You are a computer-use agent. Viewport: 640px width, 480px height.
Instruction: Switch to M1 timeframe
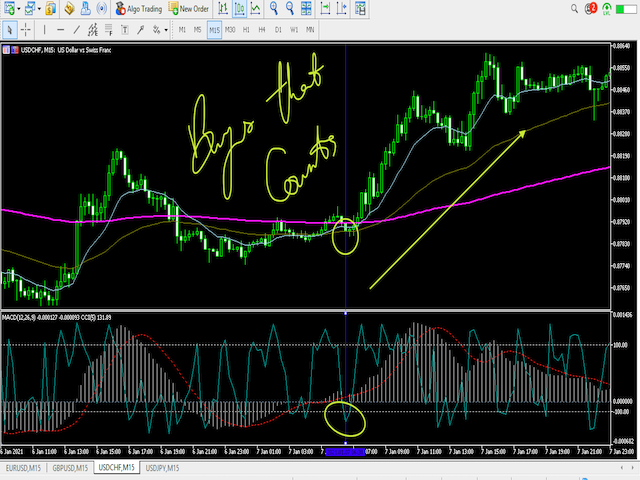(x=182, y=30)
